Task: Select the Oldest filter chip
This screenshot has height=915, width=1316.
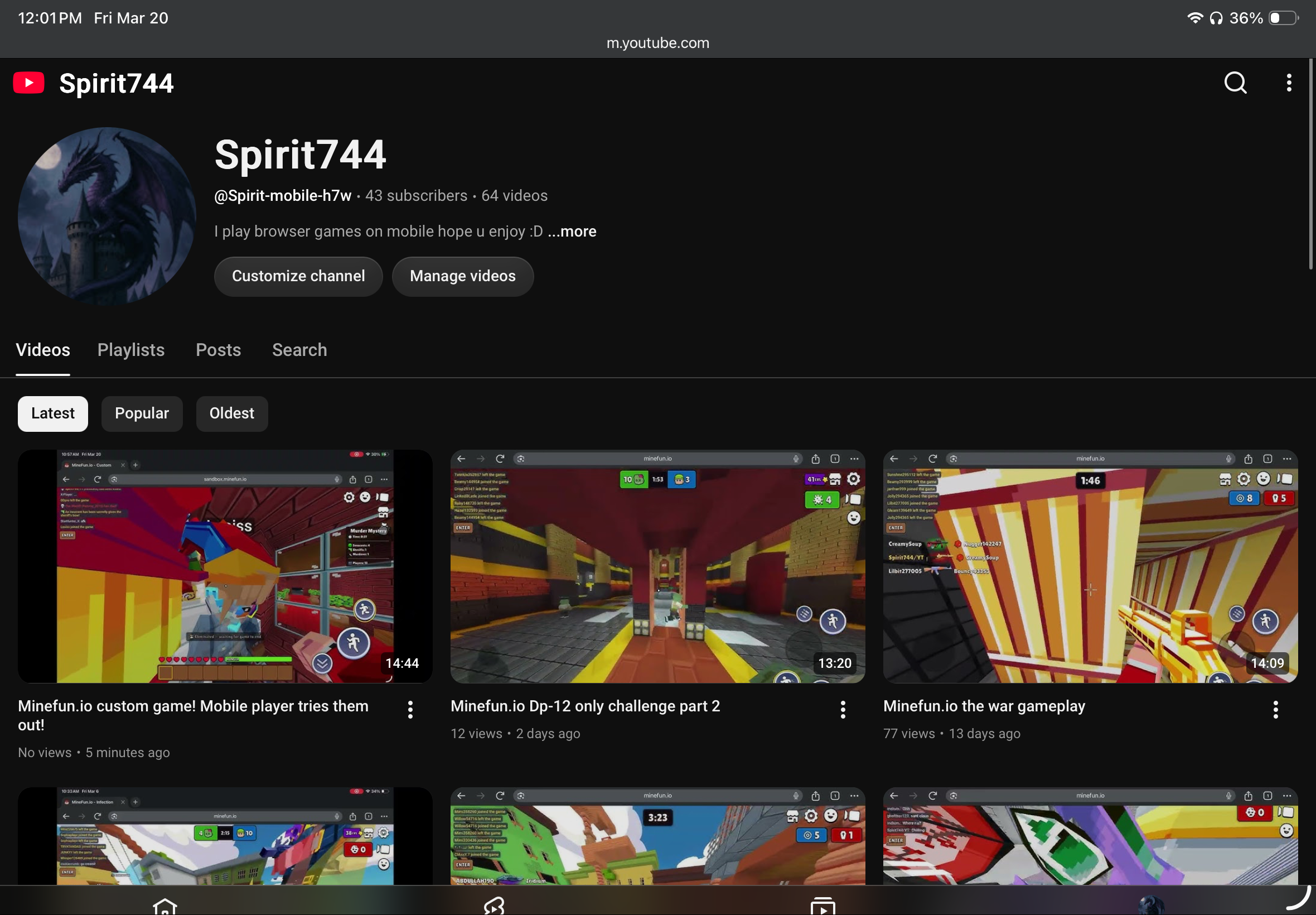Action: [231, 413]
